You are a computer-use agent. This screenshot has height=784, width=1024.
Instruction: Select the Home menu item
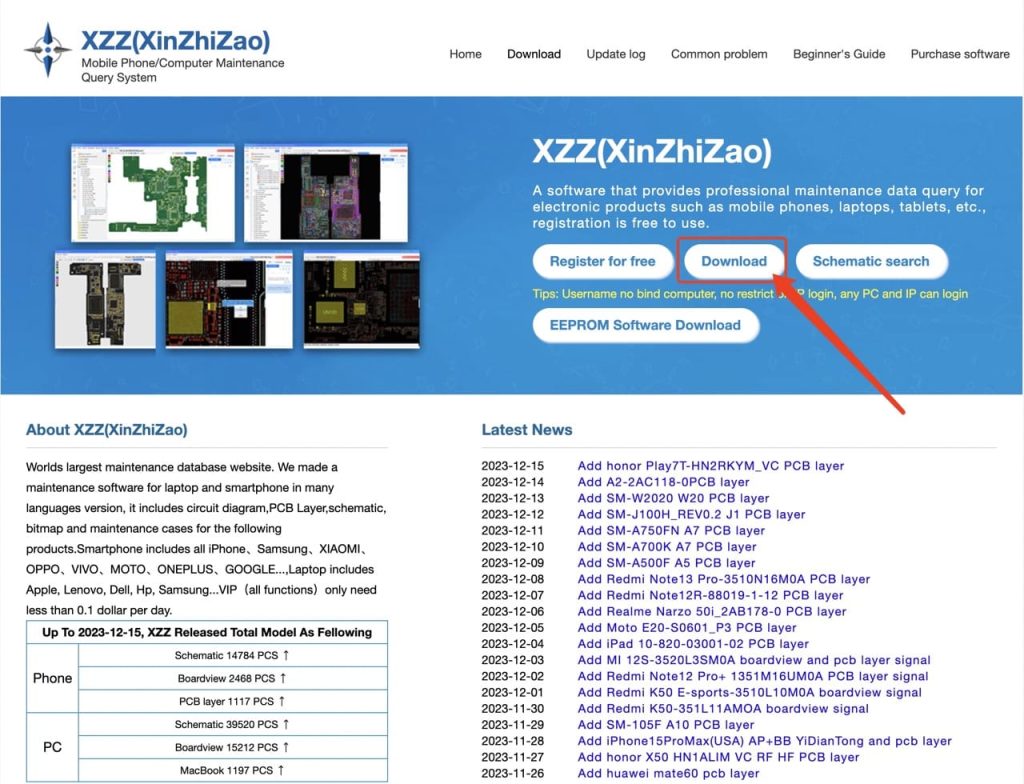(x=465, y=54)
